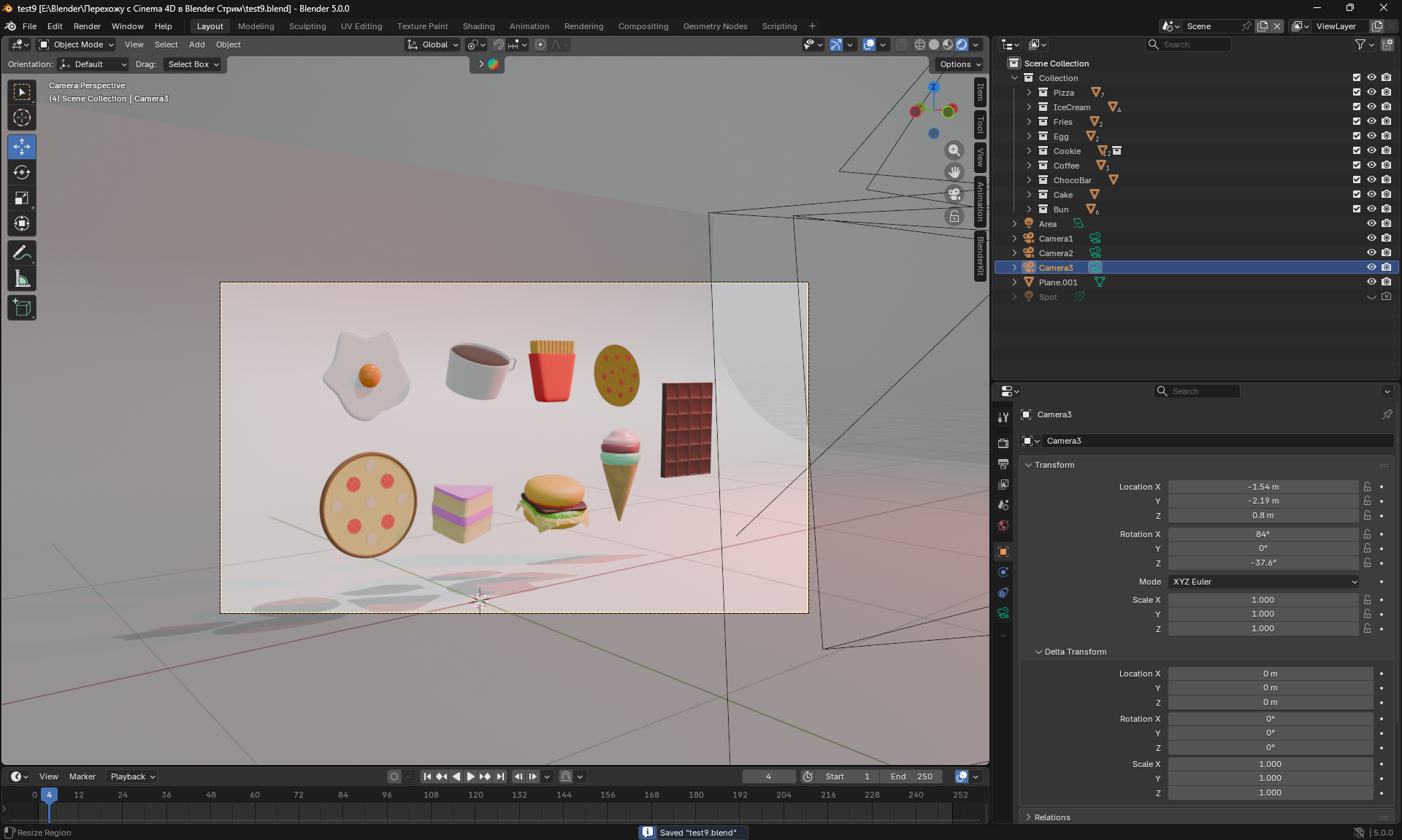Open the Render menu

pos(87,26)
